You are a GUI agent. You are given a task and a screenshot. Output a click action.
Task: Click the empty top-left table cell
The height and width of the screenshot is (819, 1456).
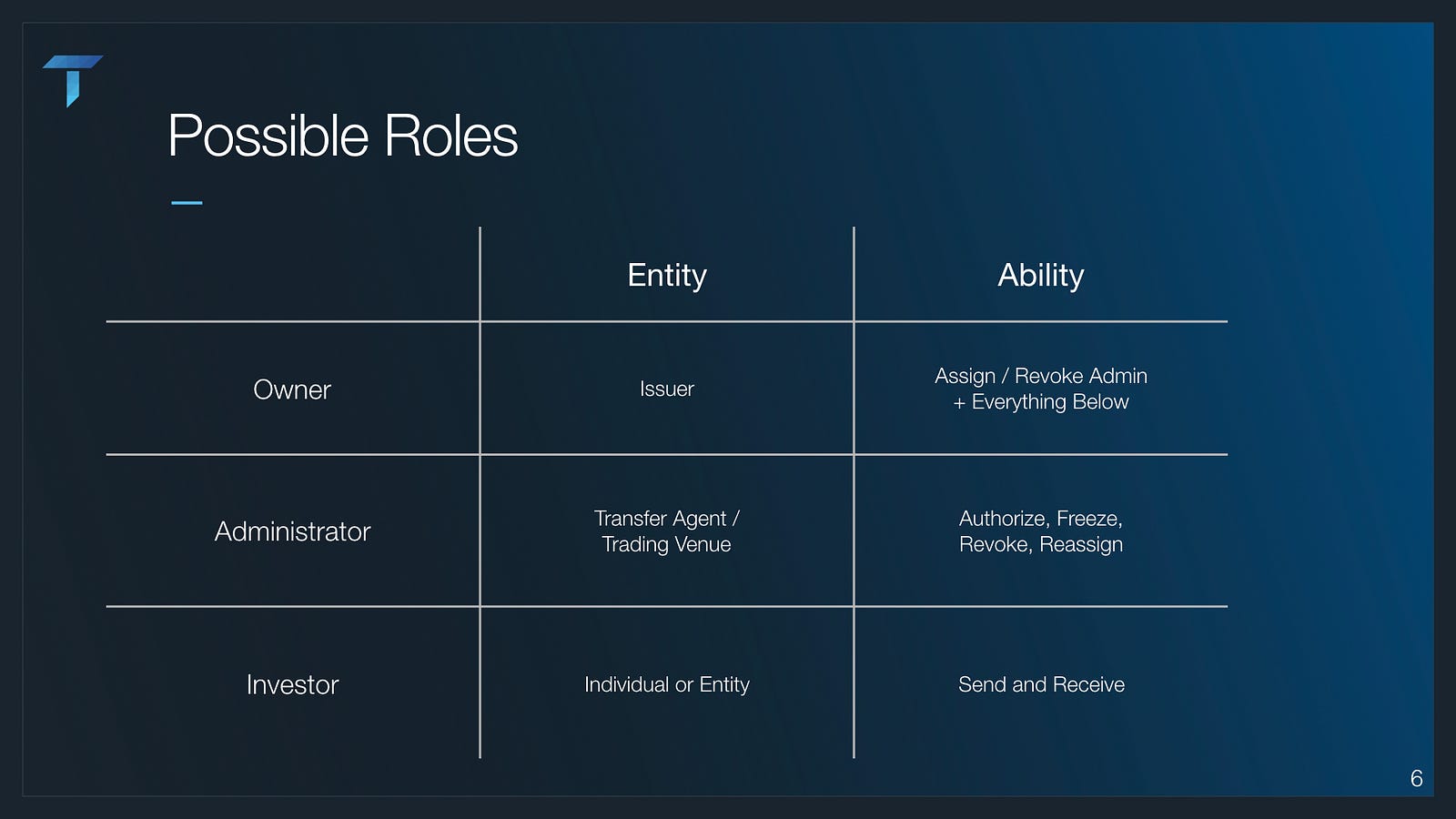pos(291,275)
